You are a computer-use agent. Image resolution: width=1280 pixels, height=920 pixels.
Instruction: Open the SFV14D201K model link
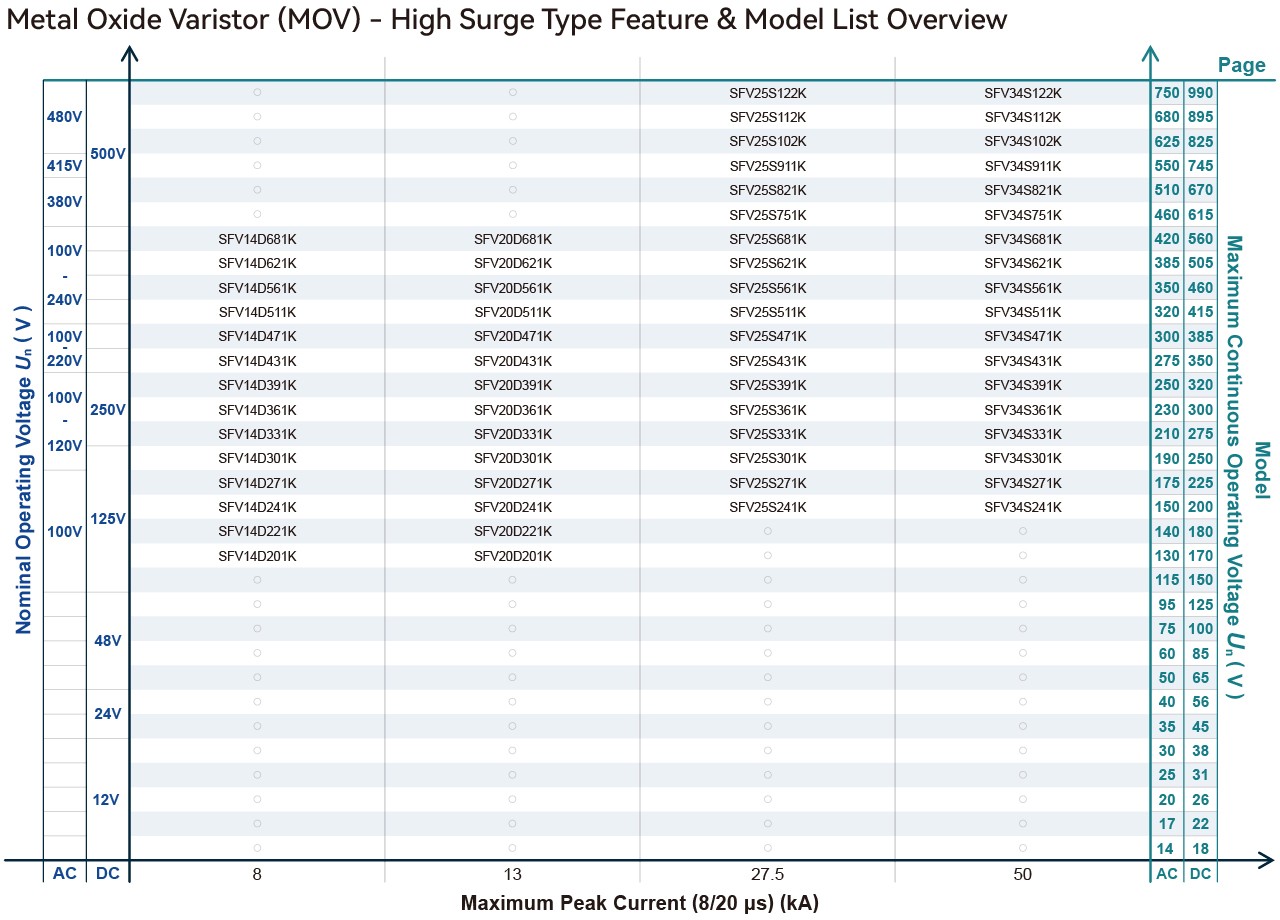pos(257,556)
